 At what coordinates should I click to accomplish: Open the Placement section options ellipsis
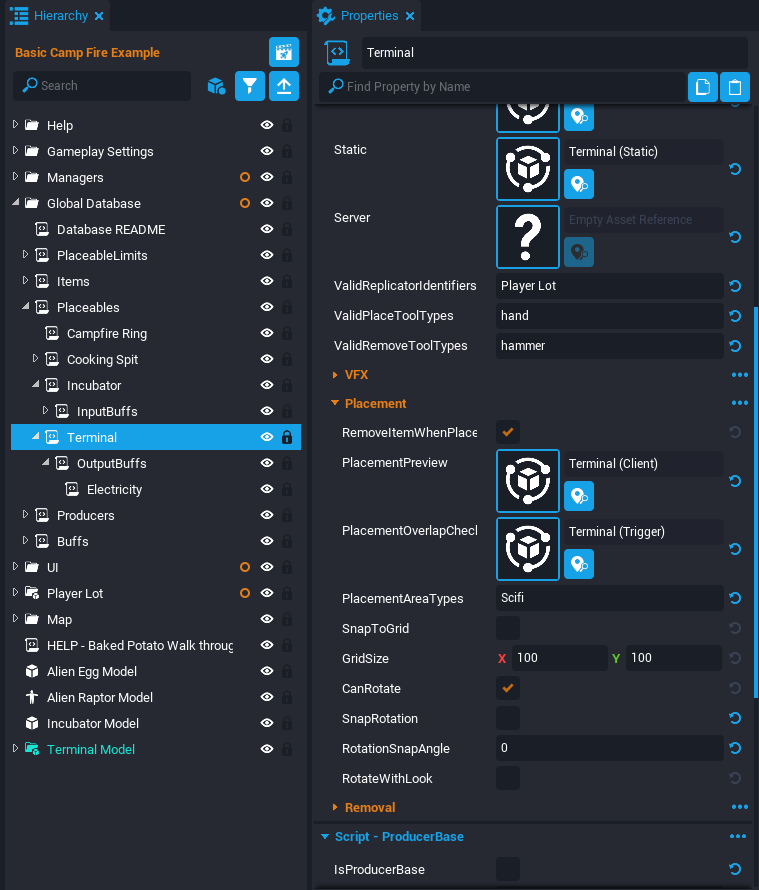740,403
